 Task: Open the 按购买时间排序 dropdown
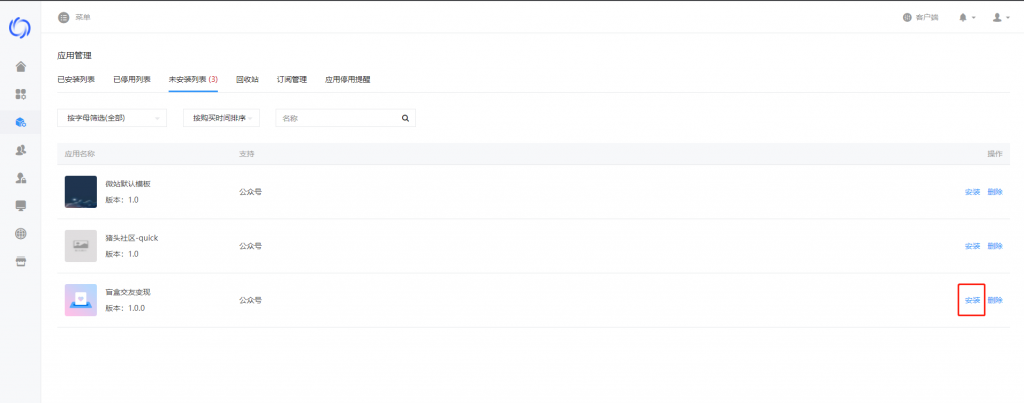pyautogui.click(x=222, y=118)
